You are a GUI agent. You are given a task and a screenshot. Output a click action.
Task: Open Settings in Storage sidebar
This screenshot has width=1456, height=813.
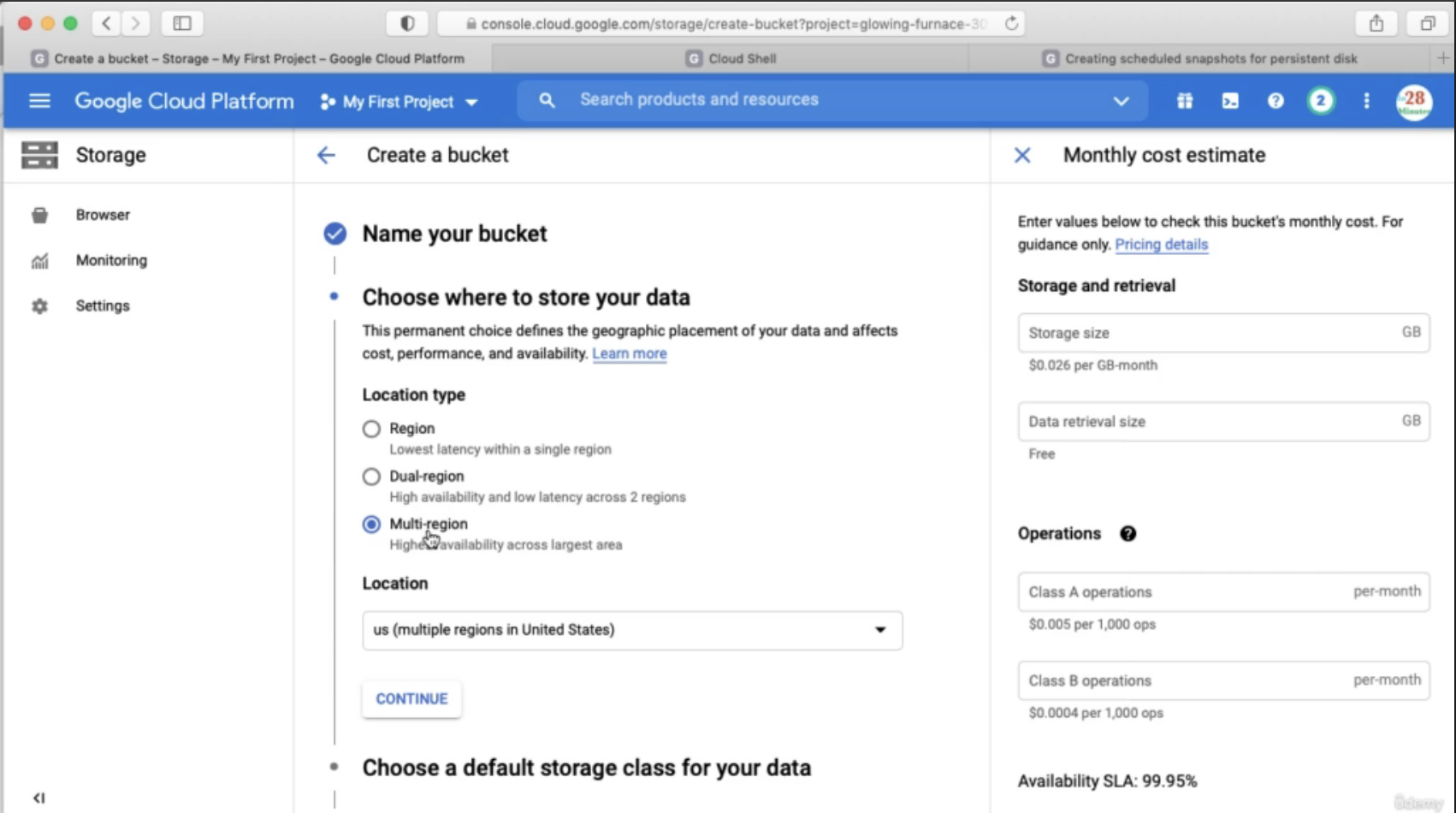tap(103, 306)
